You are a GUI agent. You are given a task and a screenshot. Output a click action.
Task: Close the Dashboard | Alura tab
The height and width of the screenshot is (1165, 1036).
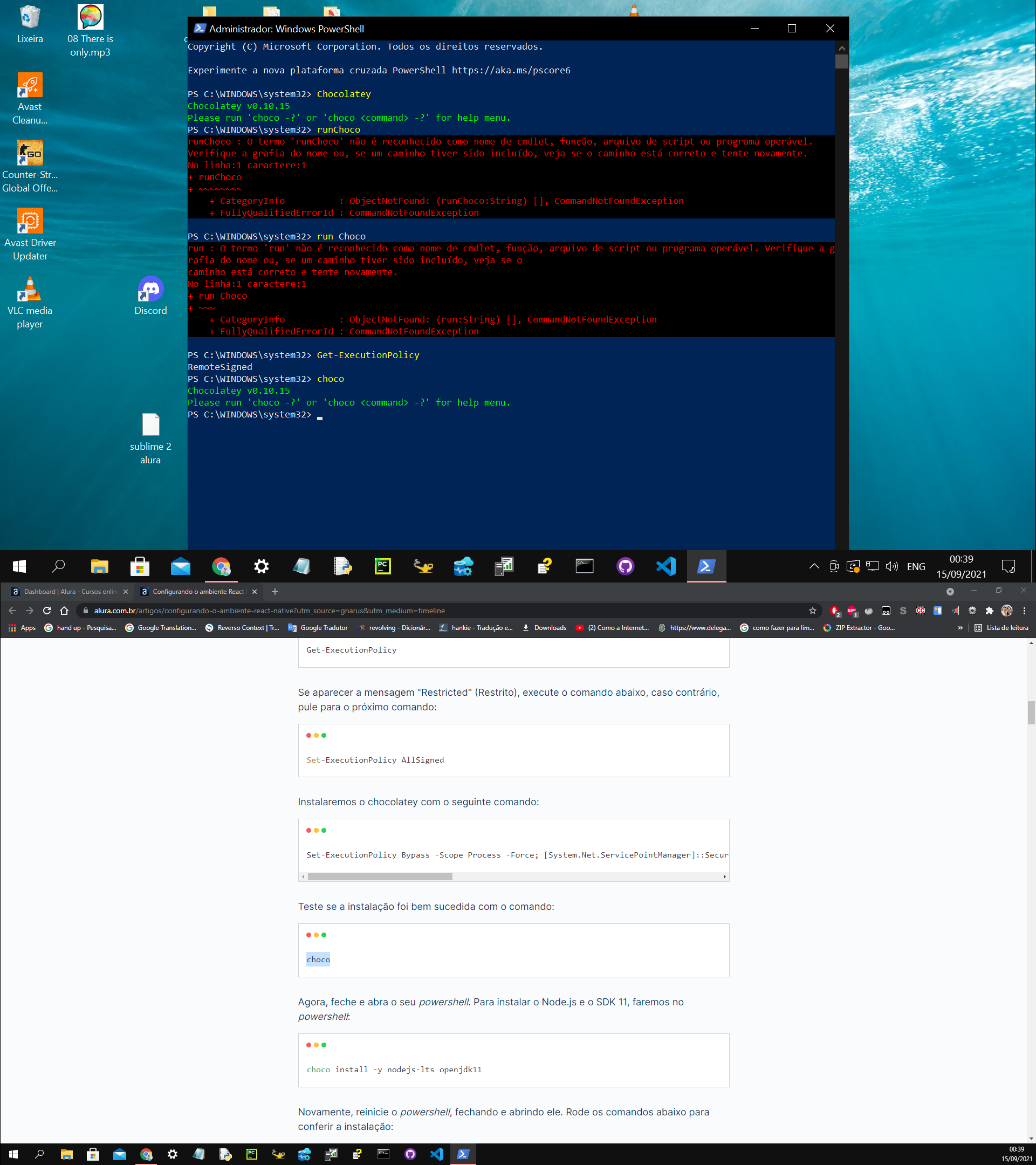tap(125, 591)
